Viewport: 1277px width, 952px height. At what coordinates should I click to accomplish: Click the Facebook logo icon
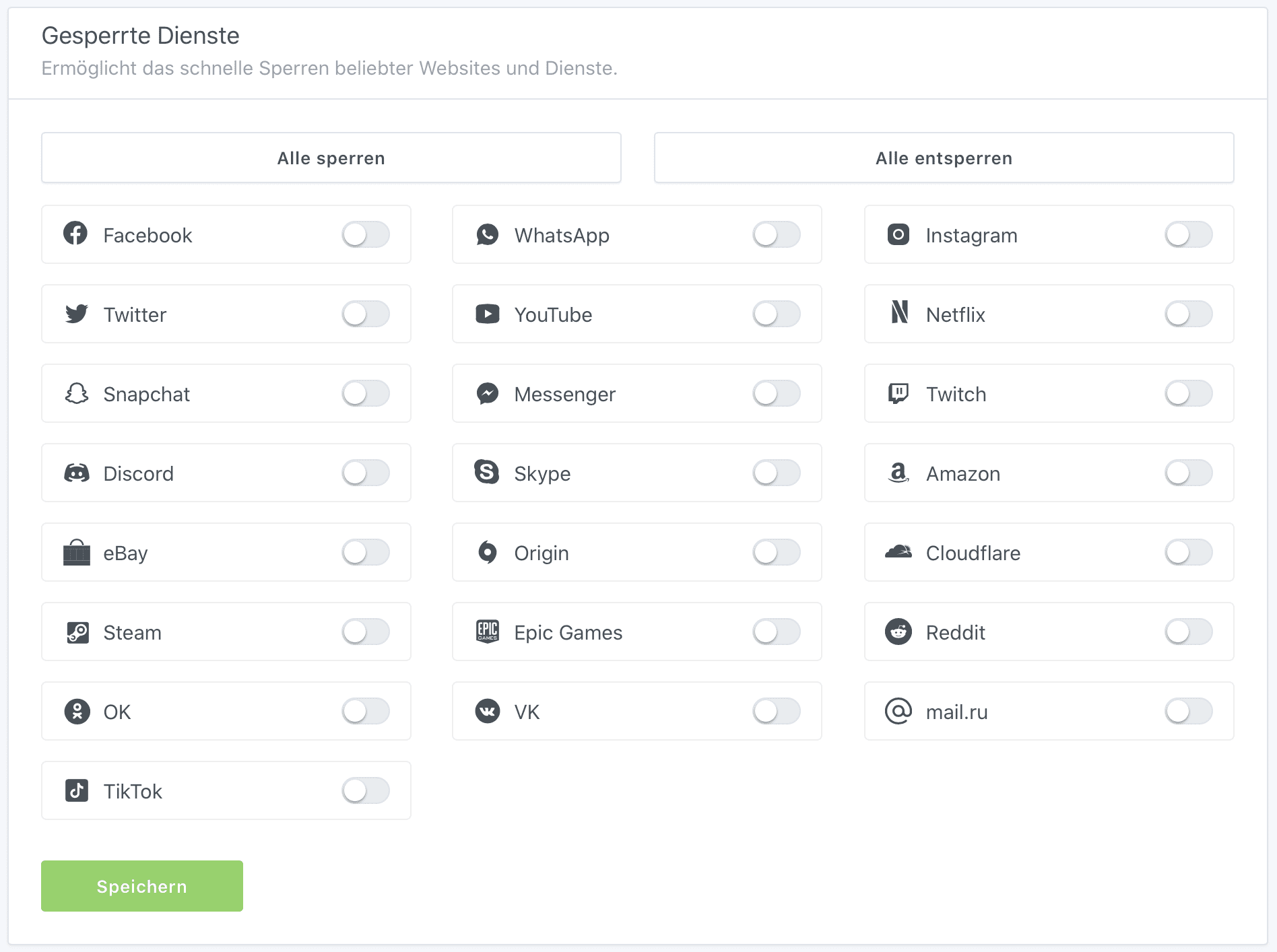pyautogui.click(x=75, y=234)
